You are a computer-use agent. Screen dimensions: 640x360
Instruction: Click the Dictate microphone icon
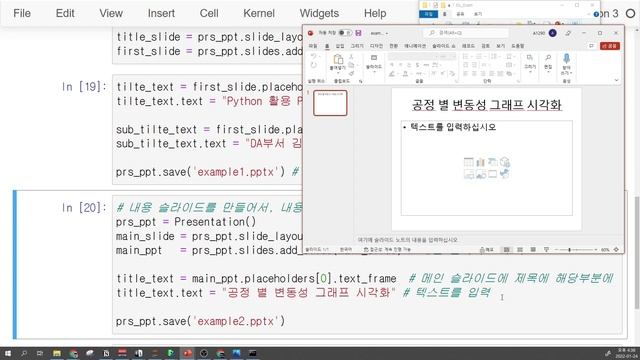(x=567, y=59)
